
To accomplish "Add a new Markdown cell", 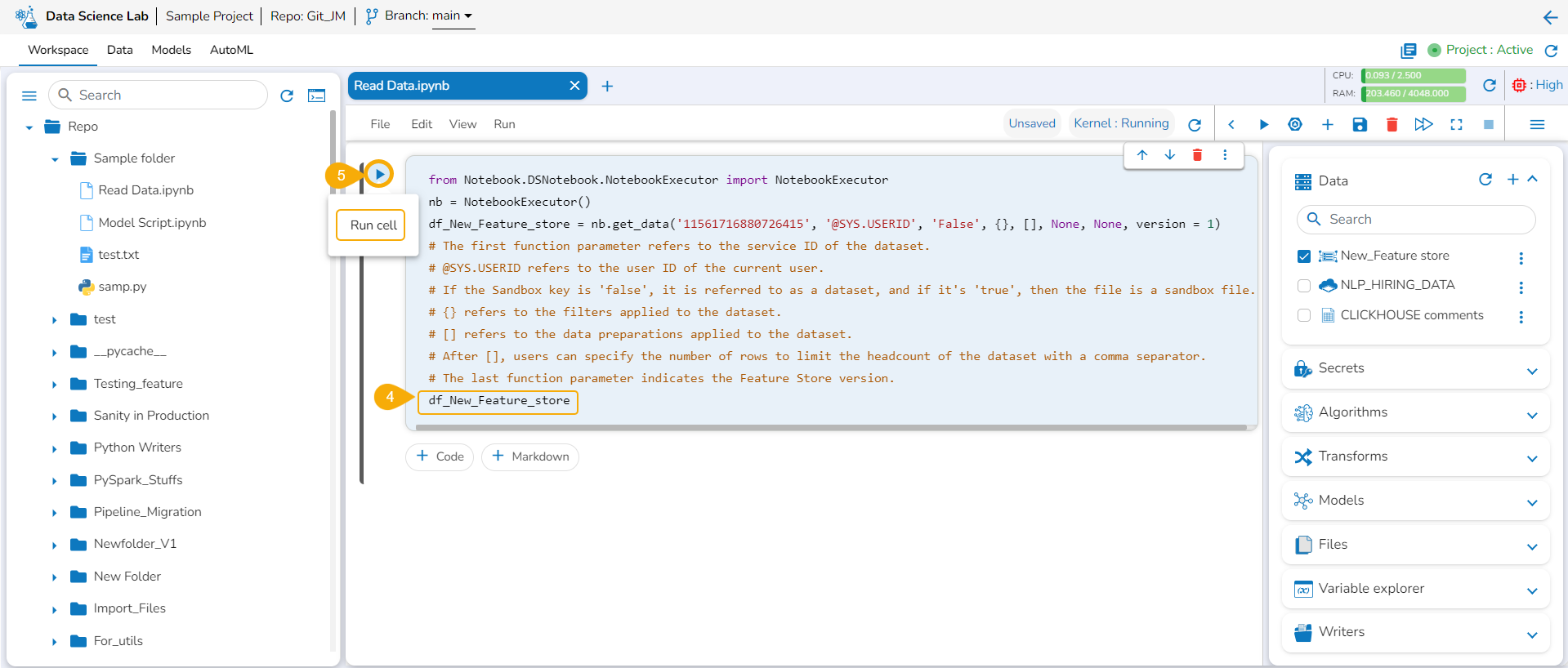I will pos(530,456).
